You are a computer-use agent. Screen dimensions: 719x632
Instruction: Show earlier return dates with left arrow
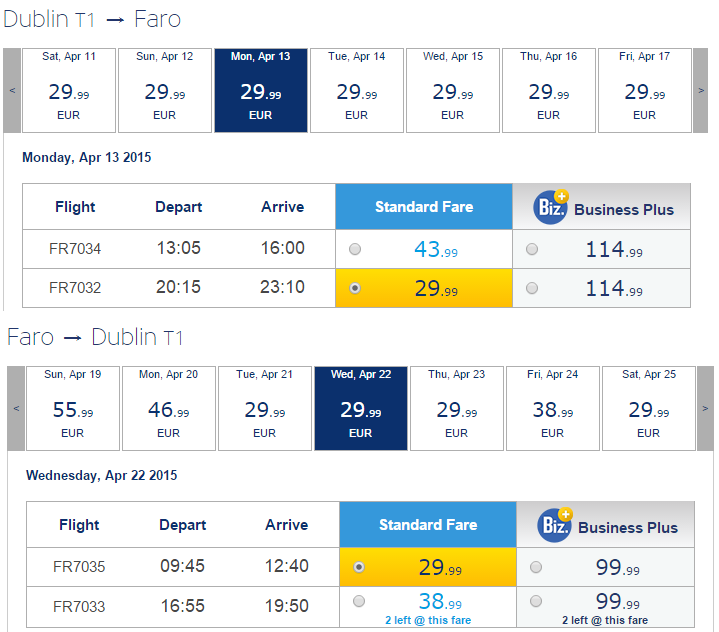coord(16,408)
